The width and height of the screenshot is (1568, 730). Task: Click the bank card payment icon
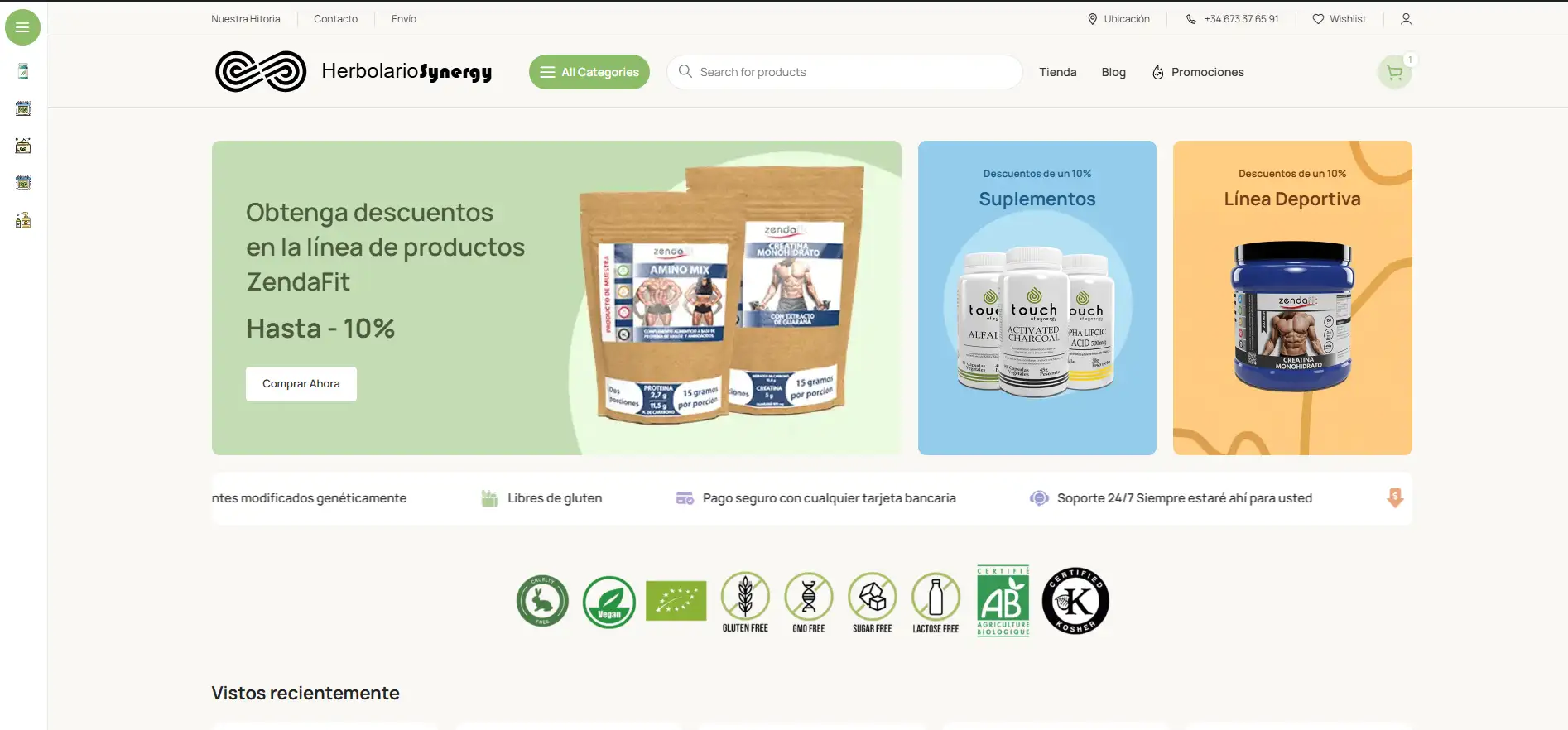pyautogui.click(x=685, y=498)
